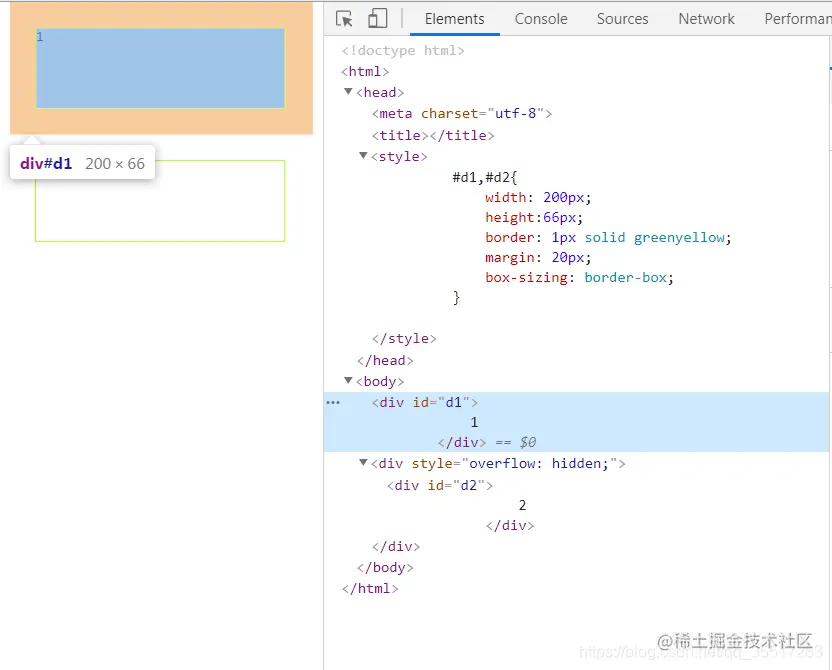
Task: Select the div id d2 node
Action: pyautogui.click(x=440, y=485)
